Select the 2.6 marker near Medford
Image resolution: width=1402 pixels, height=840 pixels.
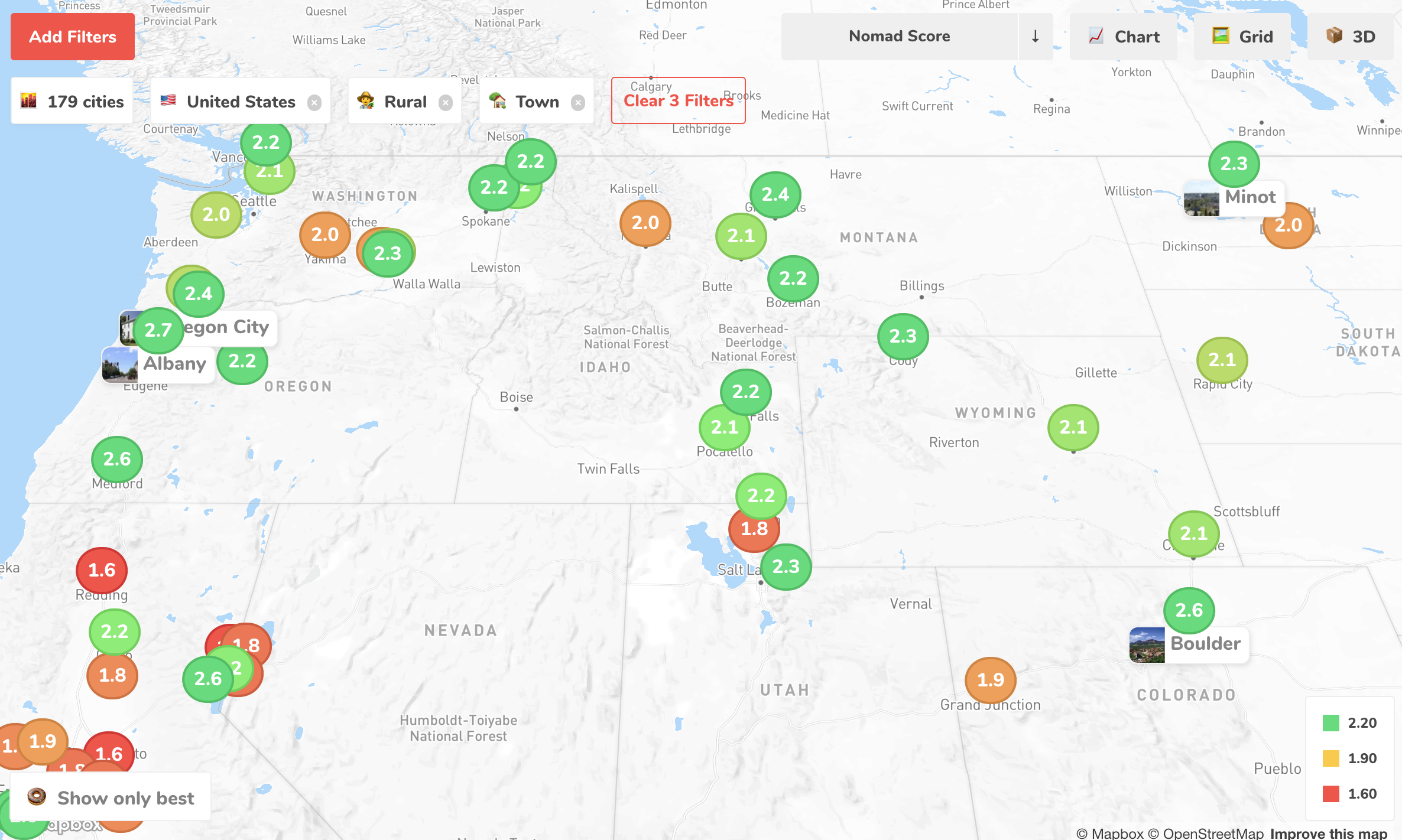pos(117,459)
